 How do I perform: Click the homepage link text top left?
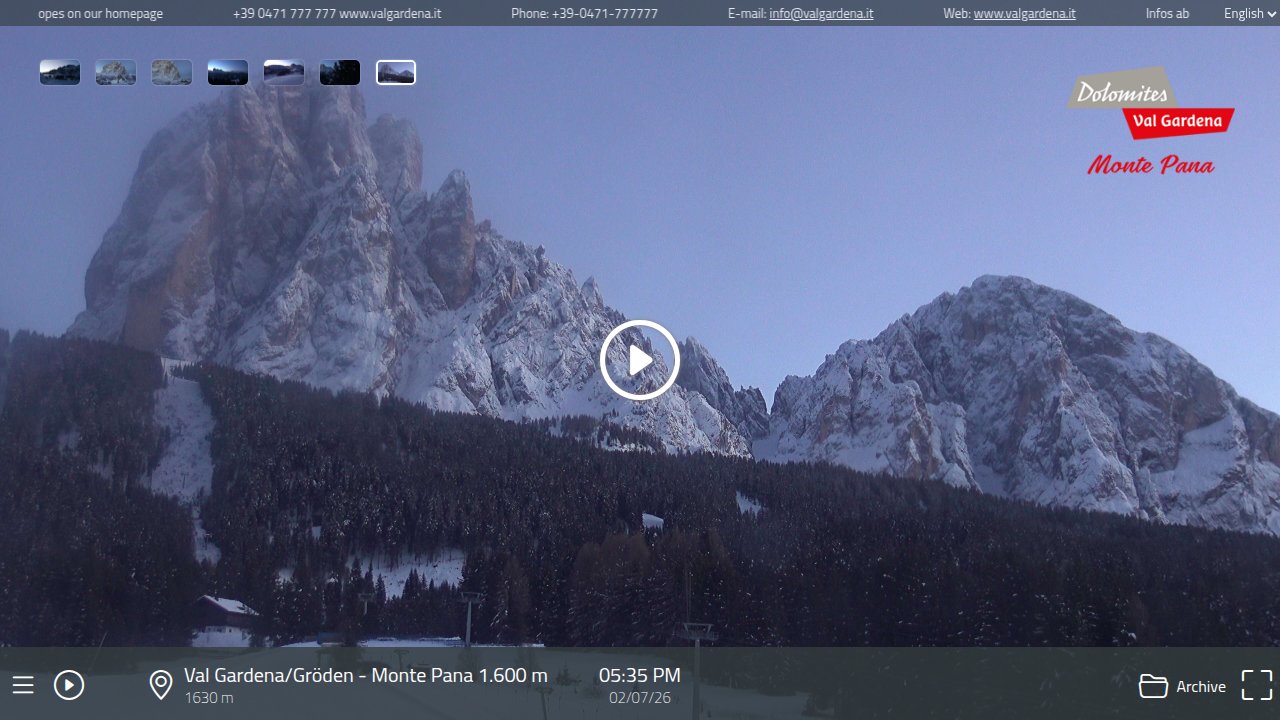(99, 13)
